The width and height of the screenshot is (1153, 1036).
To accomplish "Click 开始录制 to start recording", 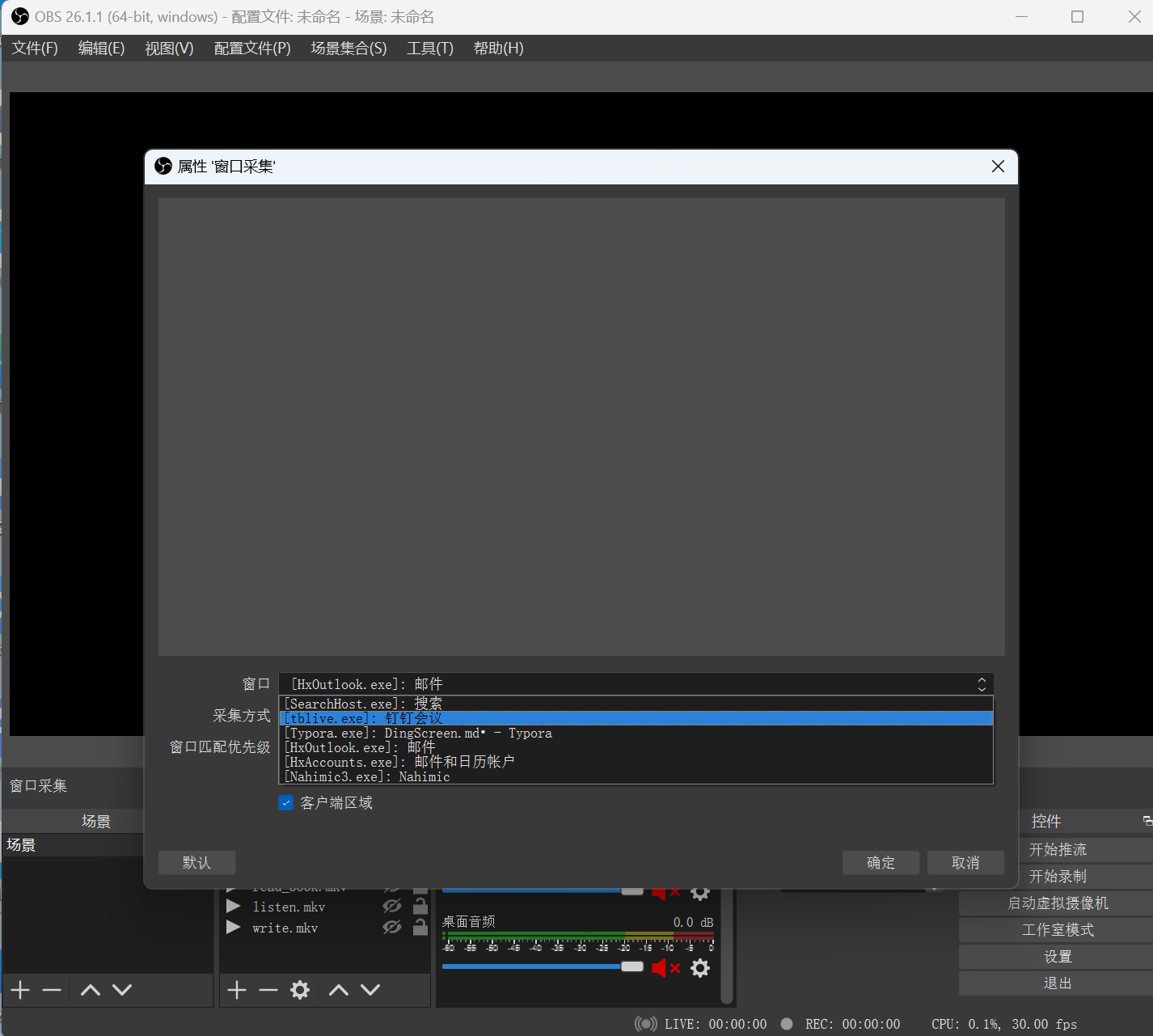I will [x=1057, y=877].
